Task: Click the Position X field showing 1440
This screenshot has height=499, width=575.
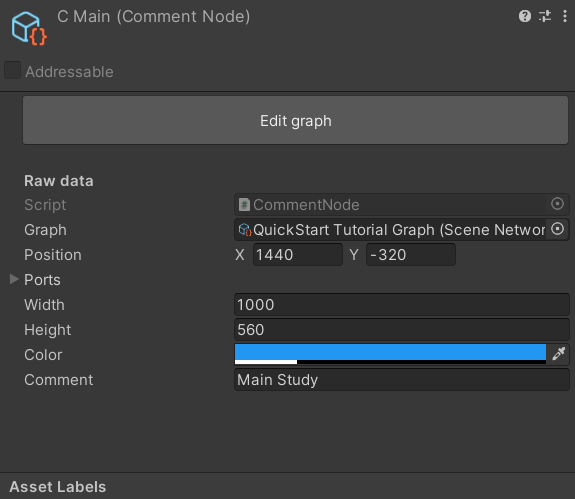Action: [x=298, y=254]
